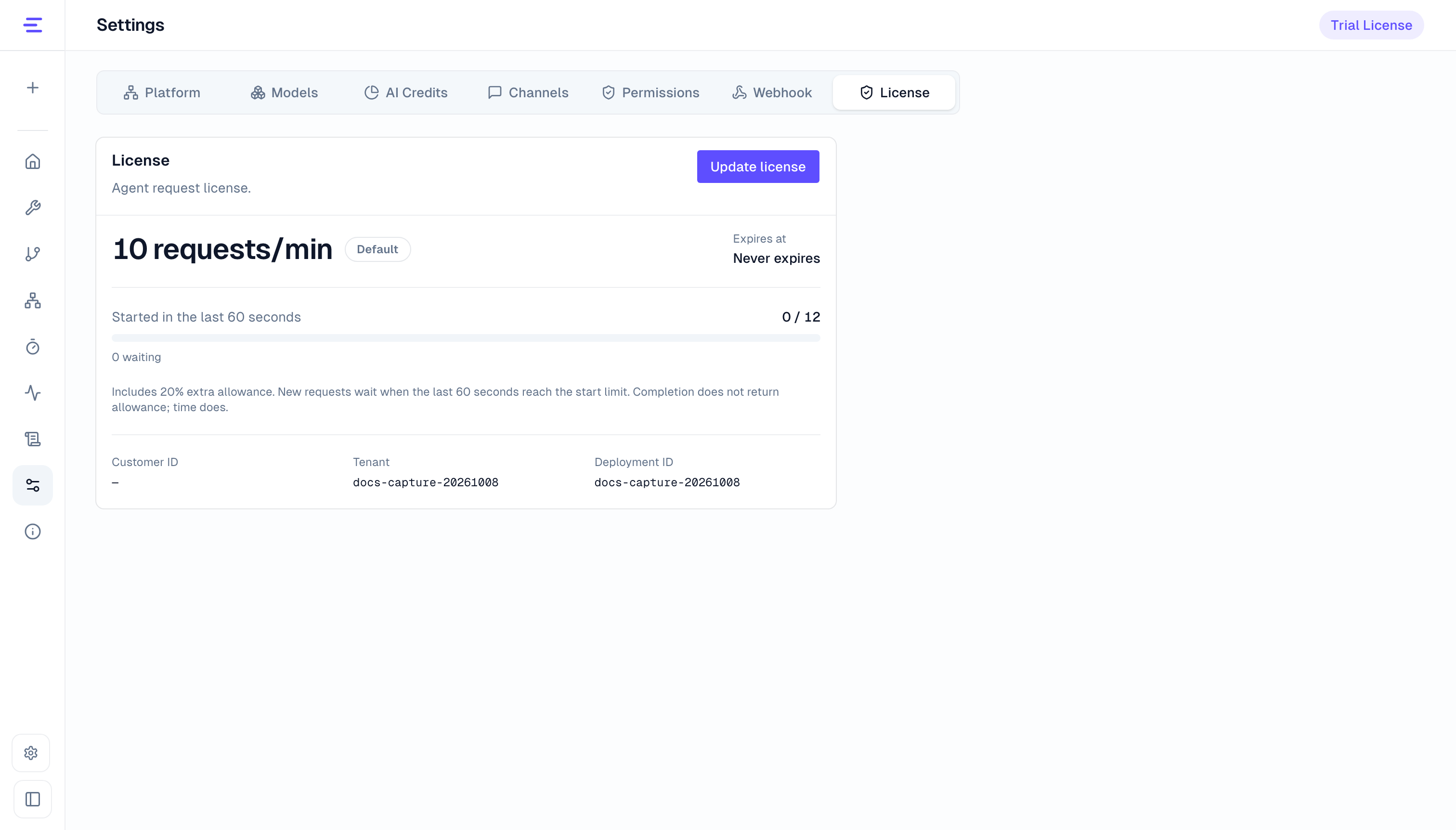Image resolution: width=1456 pixels, height=830 pixels.
Task: Go to Home via house icon
Action: point(32,161)
